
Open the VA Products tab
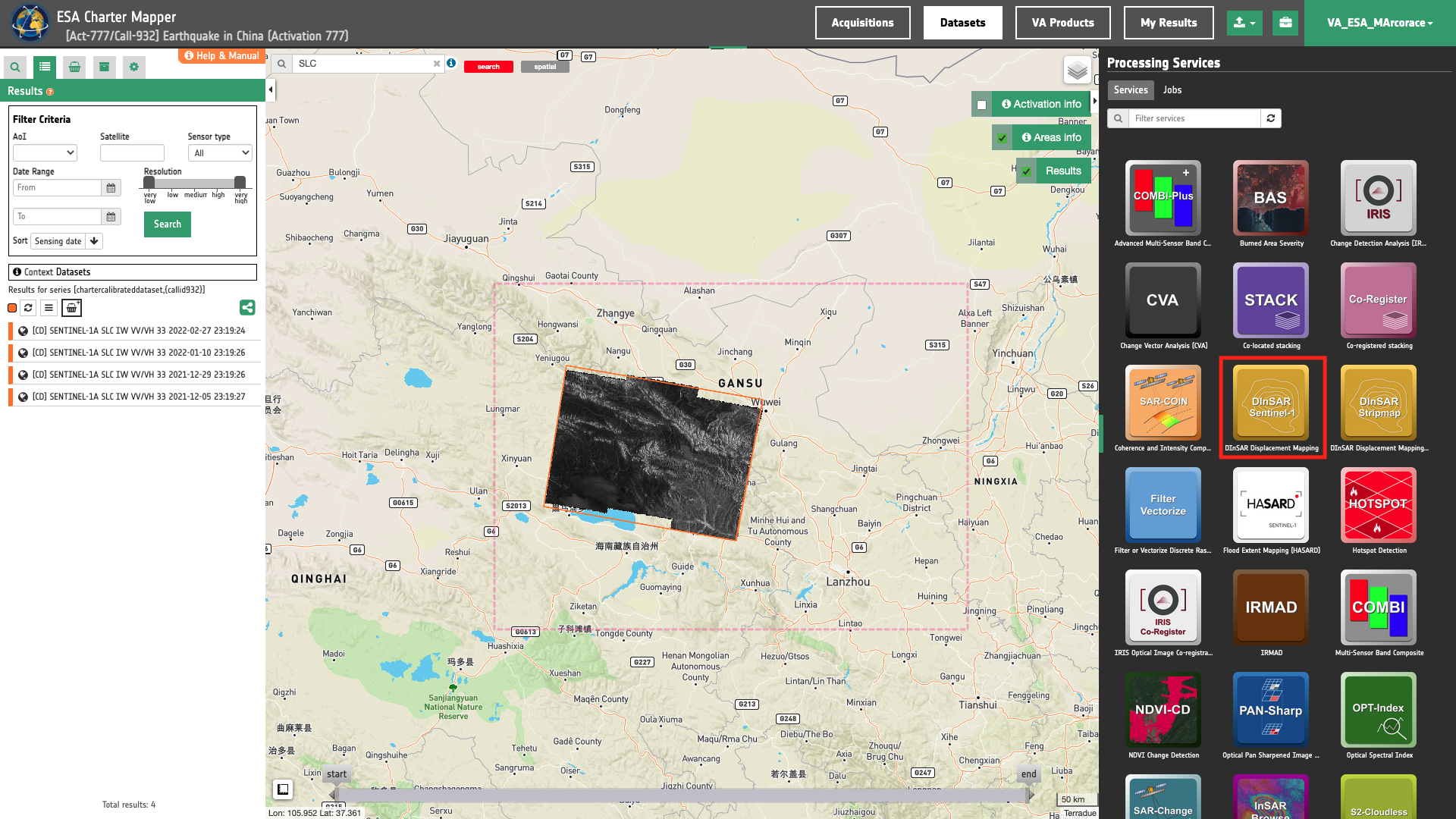point(1063,23)
